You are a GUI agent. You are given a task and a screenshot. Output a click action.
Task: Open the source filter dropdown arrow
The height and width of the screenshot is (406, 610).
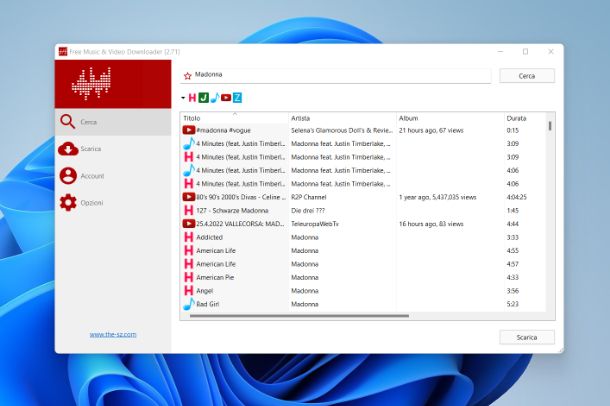(x=183, y=98)
